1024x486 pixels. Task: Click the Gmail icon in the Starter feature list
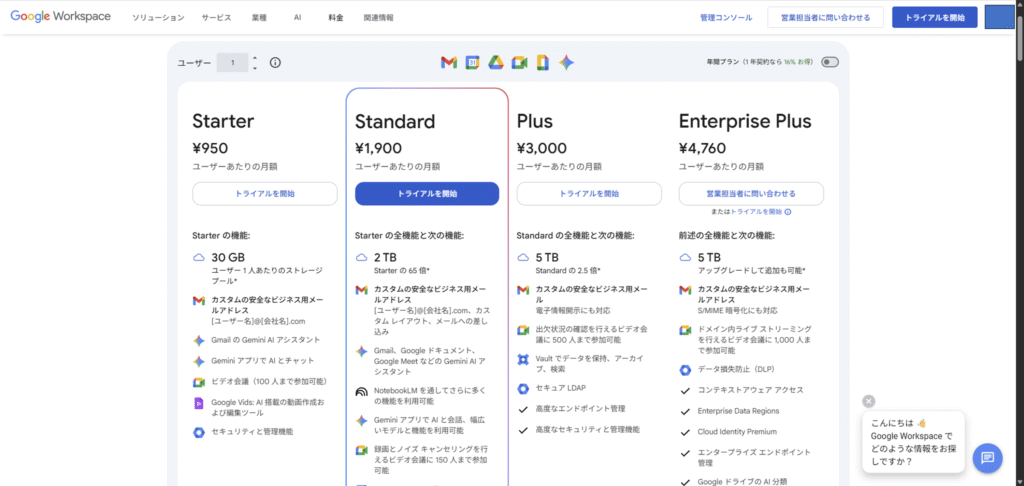[199, 301]
